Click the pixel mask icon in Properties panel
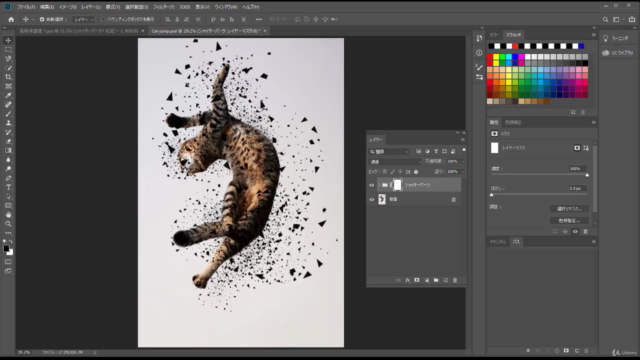640x360 pixels. pyautogui.click(x=577, y=148)
